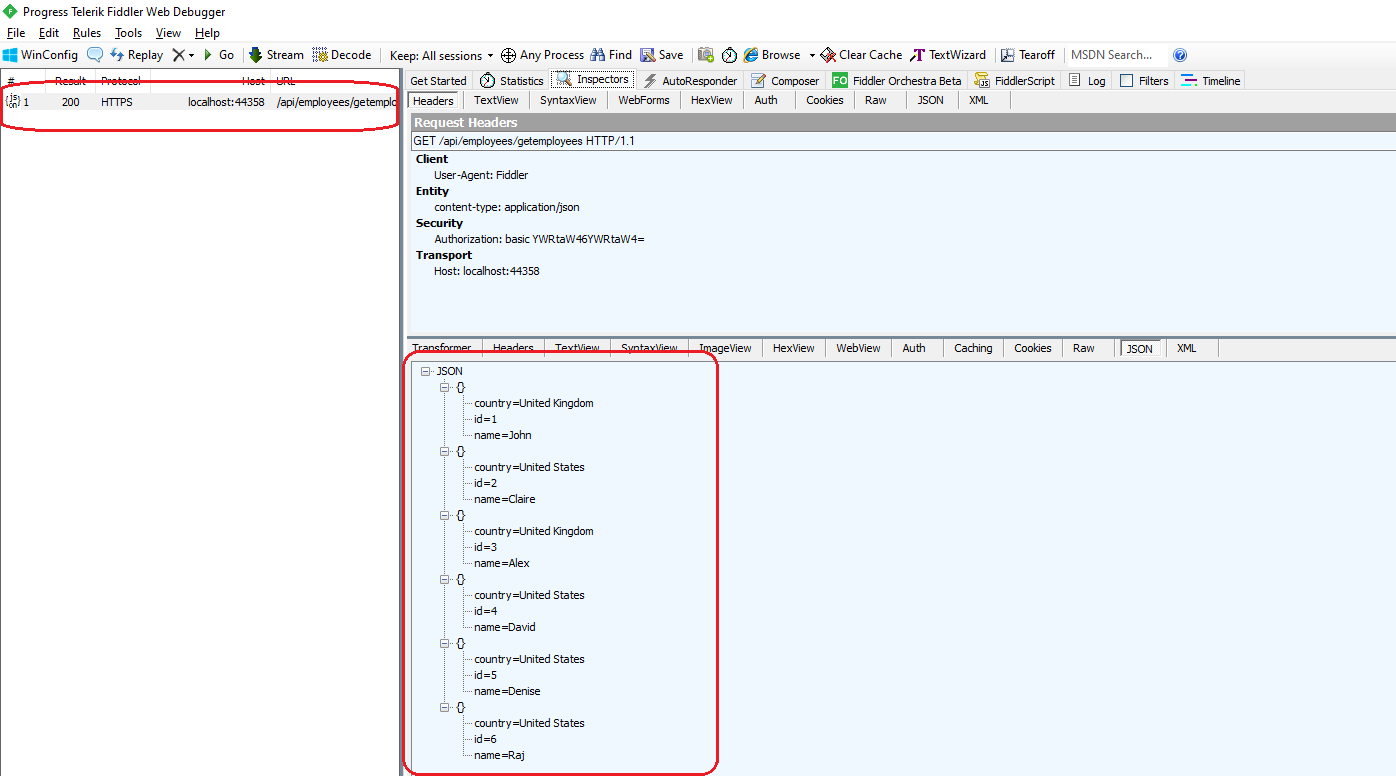The image size is (1396, 776).
Task: Replay the selected session
Action: tap(136, 55)
